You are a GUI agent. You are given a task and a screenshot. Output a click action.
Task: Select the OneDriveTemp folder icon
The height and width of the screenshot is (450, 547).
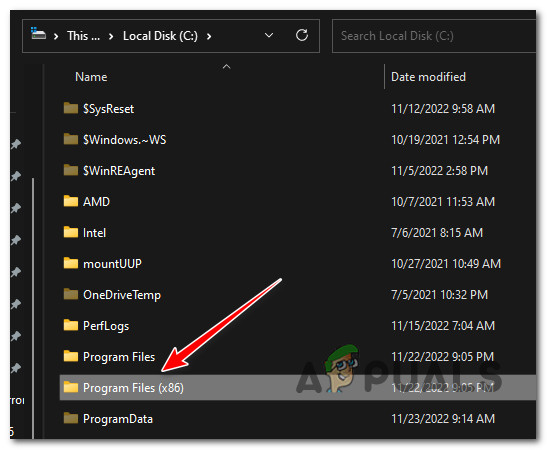point(71,294)
